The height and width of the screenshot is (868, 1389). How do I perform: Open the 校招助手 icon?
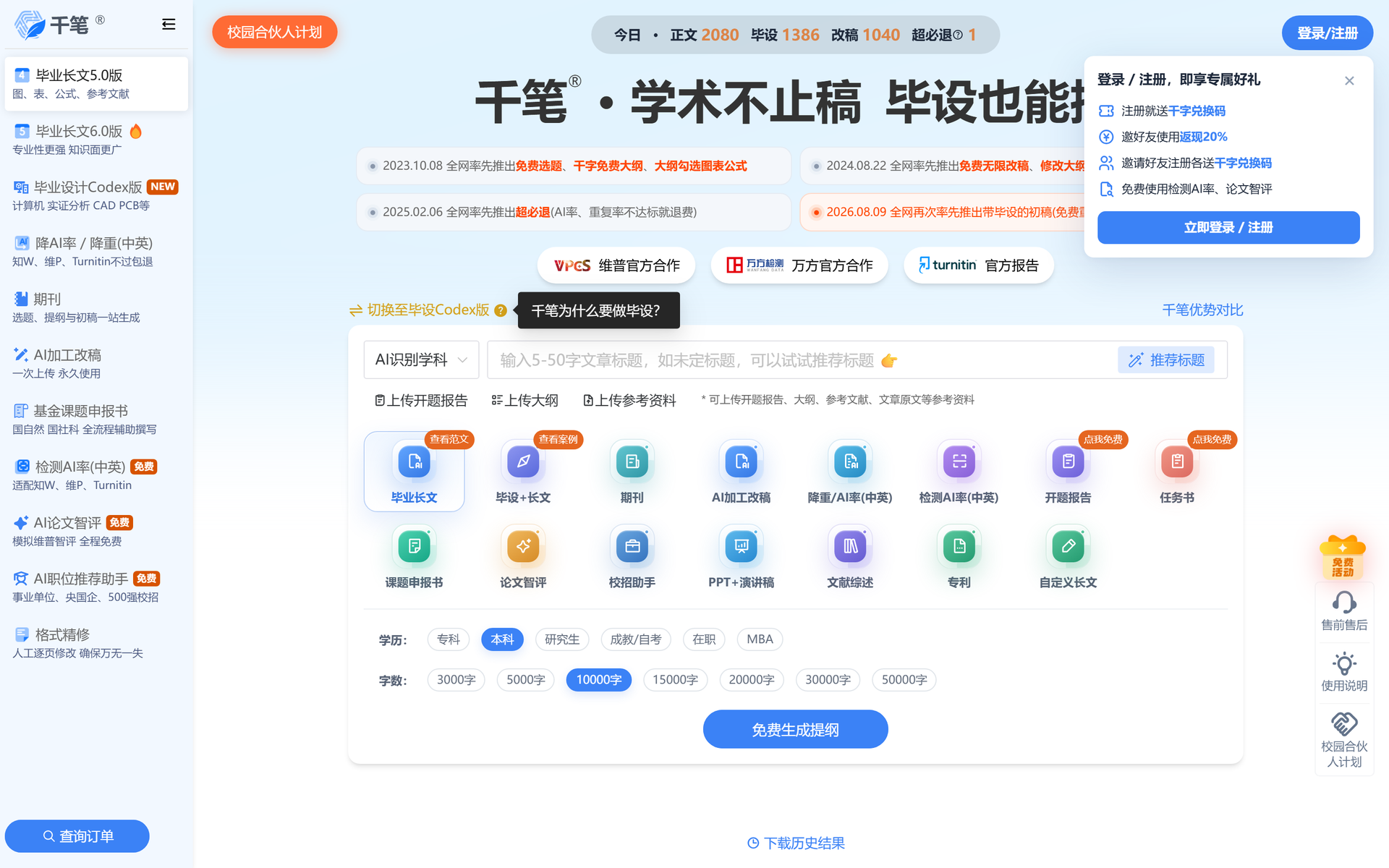pos(632,557)
